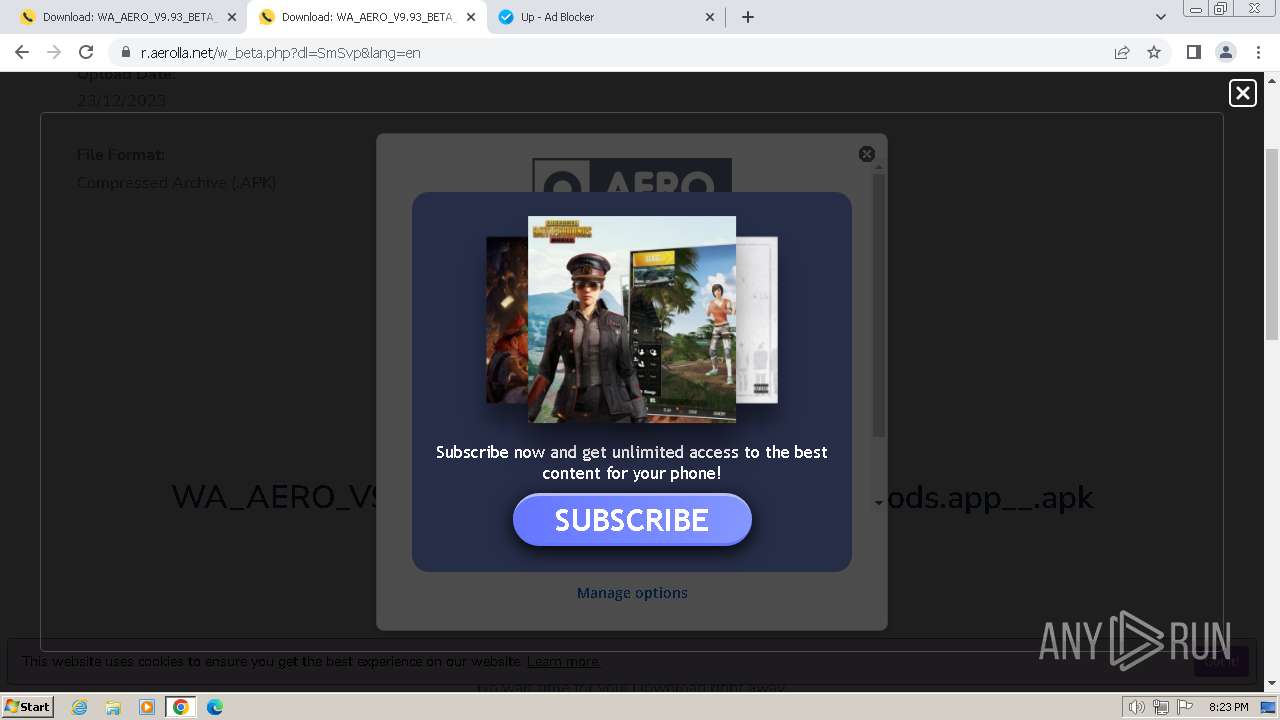The image size is (1280, 720).
Task: Select the Chrome icon in the taskbar
Action: (181, 707)
